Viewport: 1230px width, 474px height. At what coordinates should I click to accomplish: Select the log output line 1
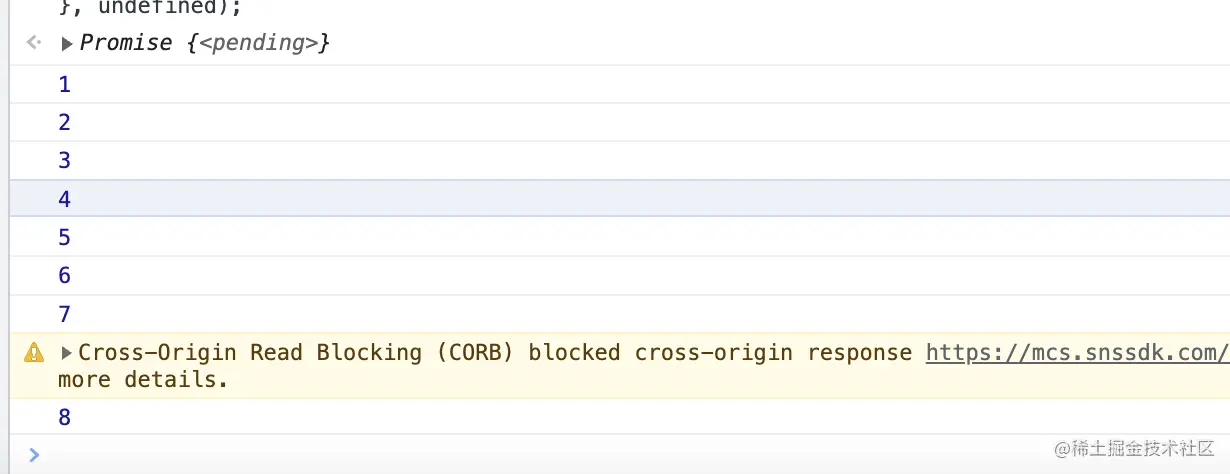[619, 84]
